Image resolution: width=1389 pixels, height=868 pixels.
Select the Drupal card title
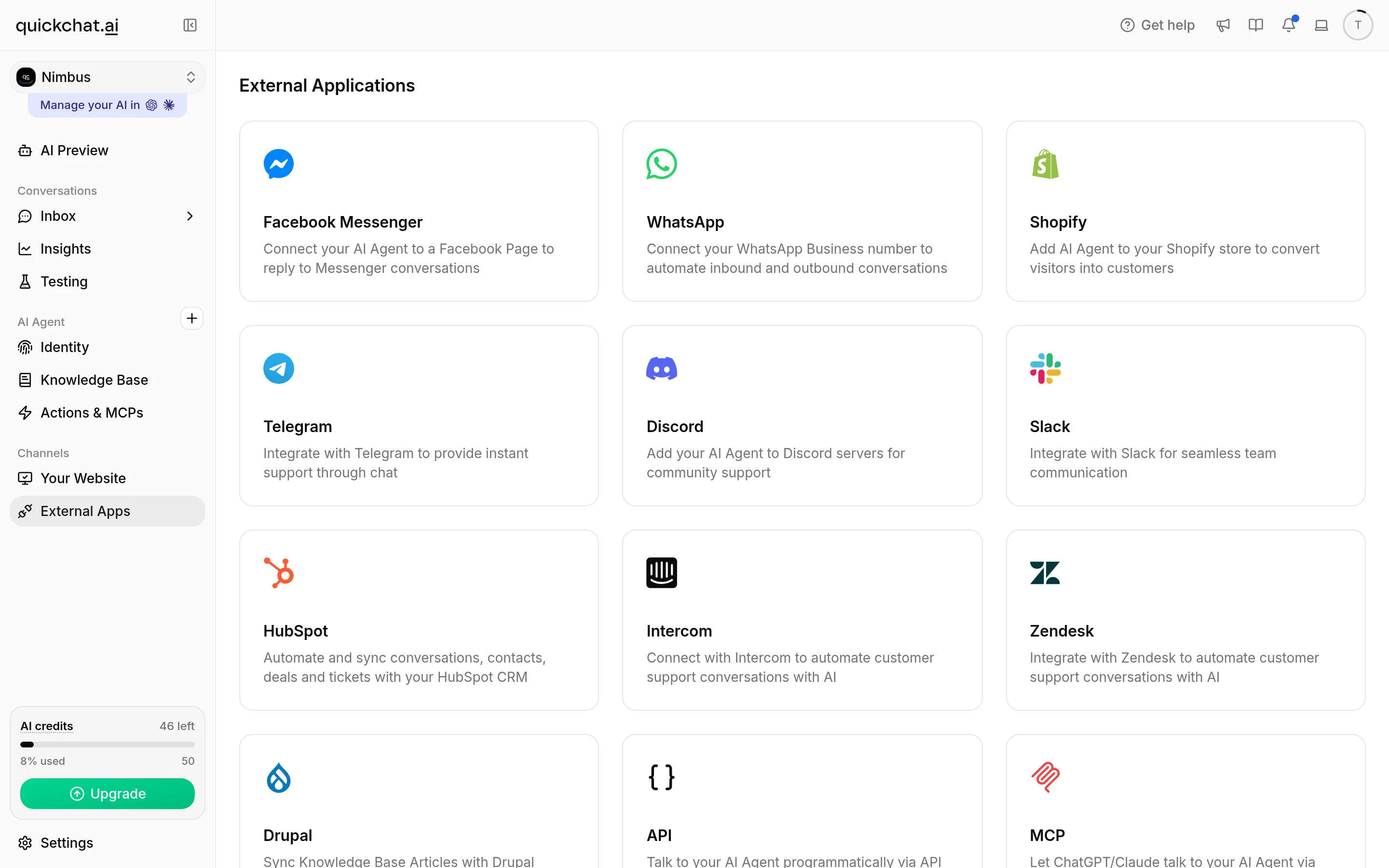(x=287, y=835)
